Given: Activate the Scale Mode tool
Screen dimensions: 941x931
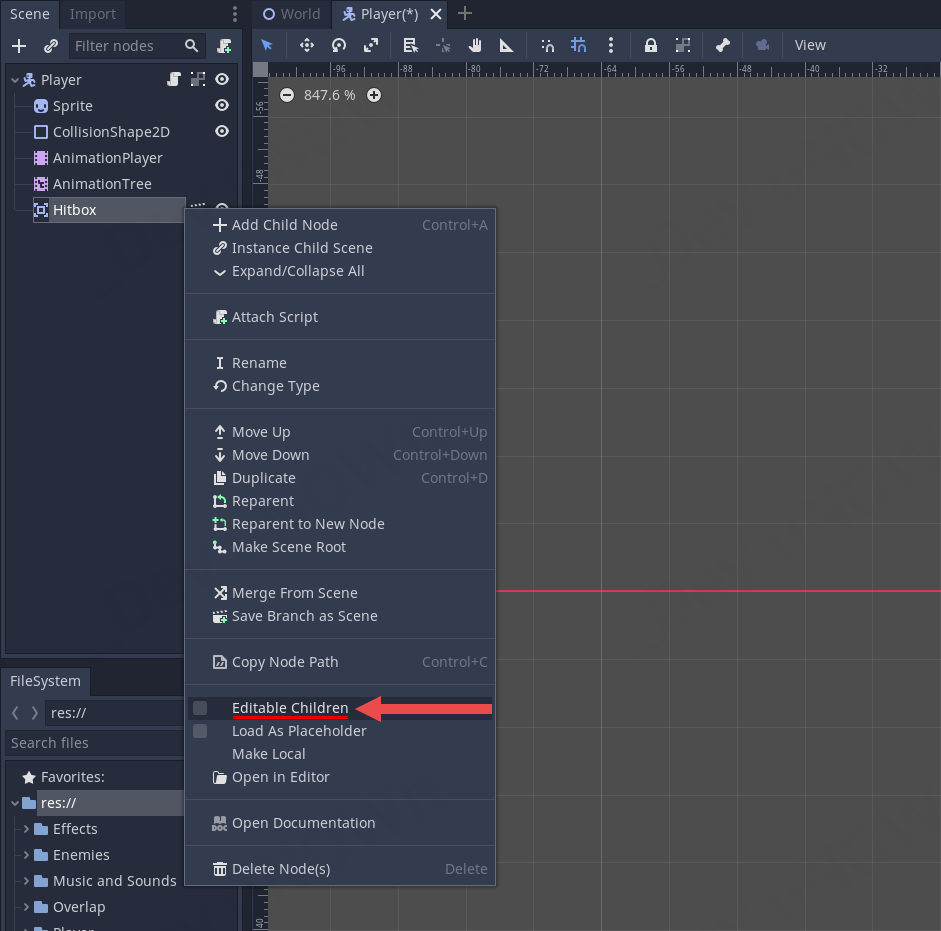Looking at the screenshot, I should coord(371,45).
